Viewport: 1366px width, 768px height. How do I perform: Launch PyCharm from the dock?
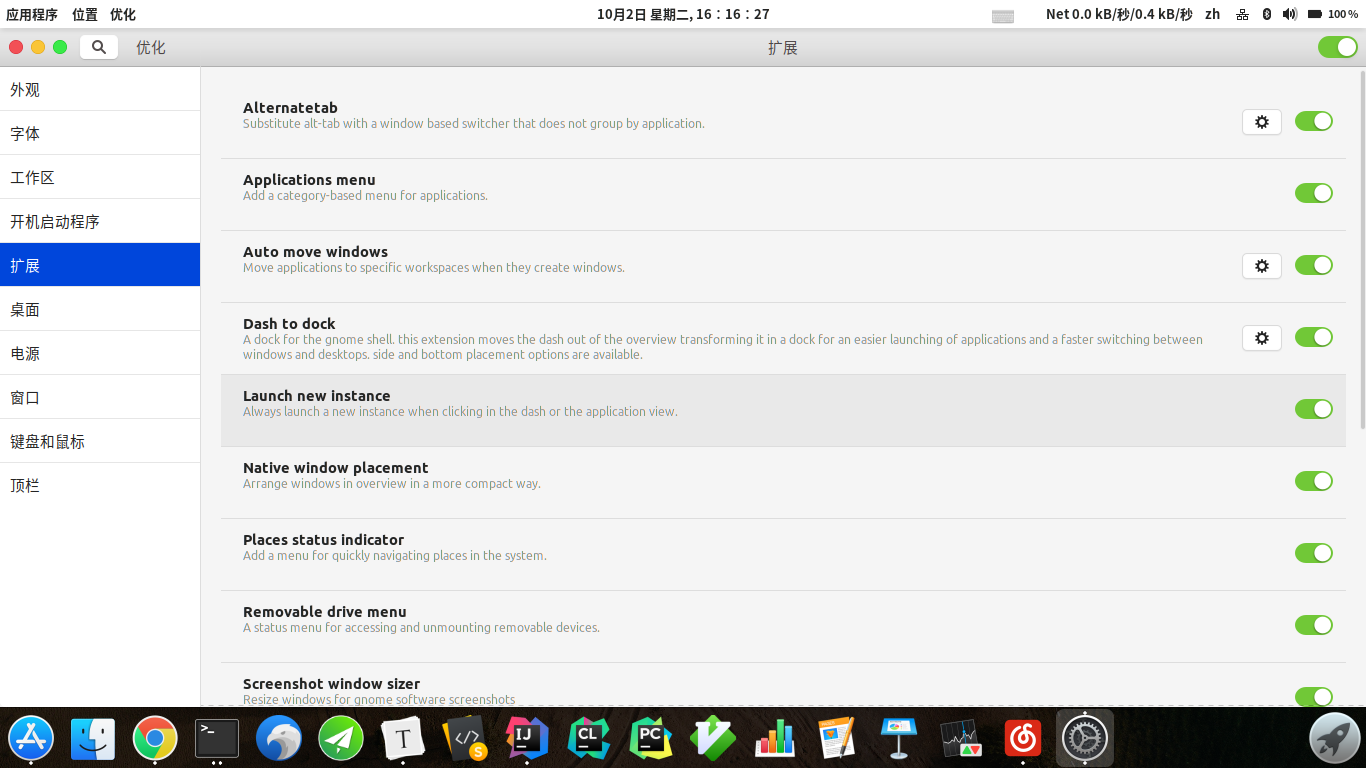[x=651, y=739]
